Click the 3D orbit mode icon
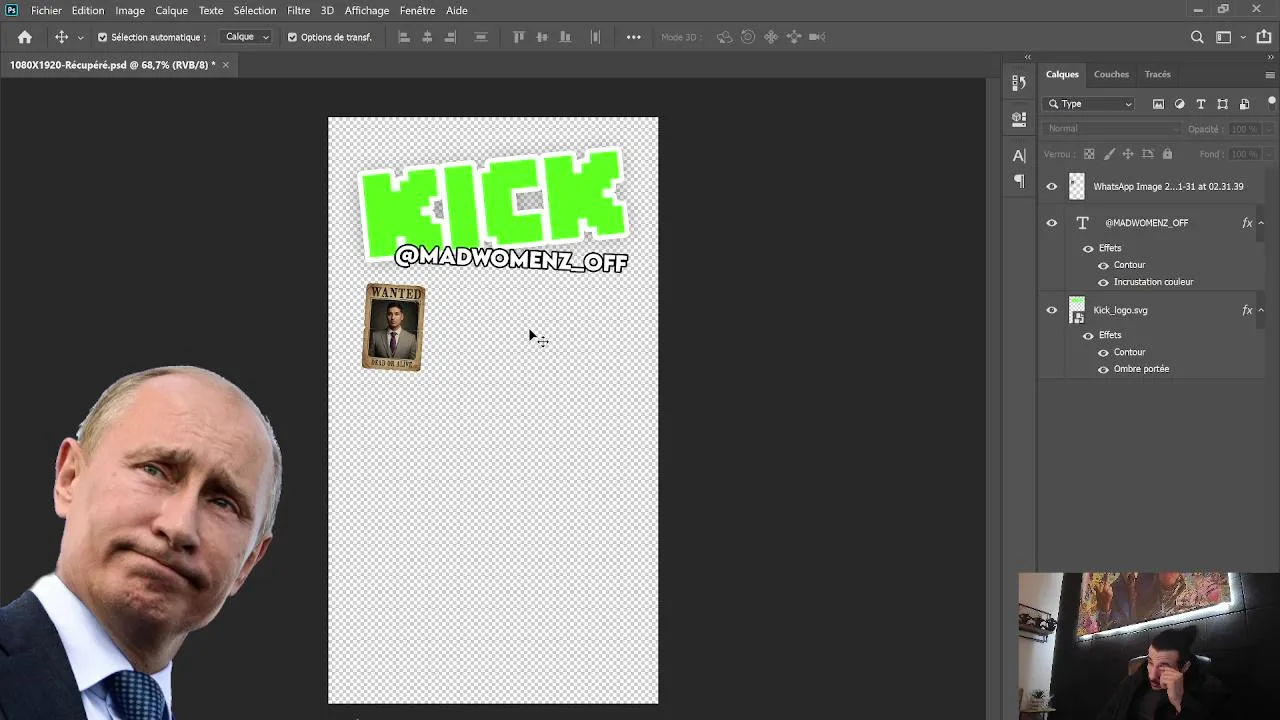 (725, 37)
